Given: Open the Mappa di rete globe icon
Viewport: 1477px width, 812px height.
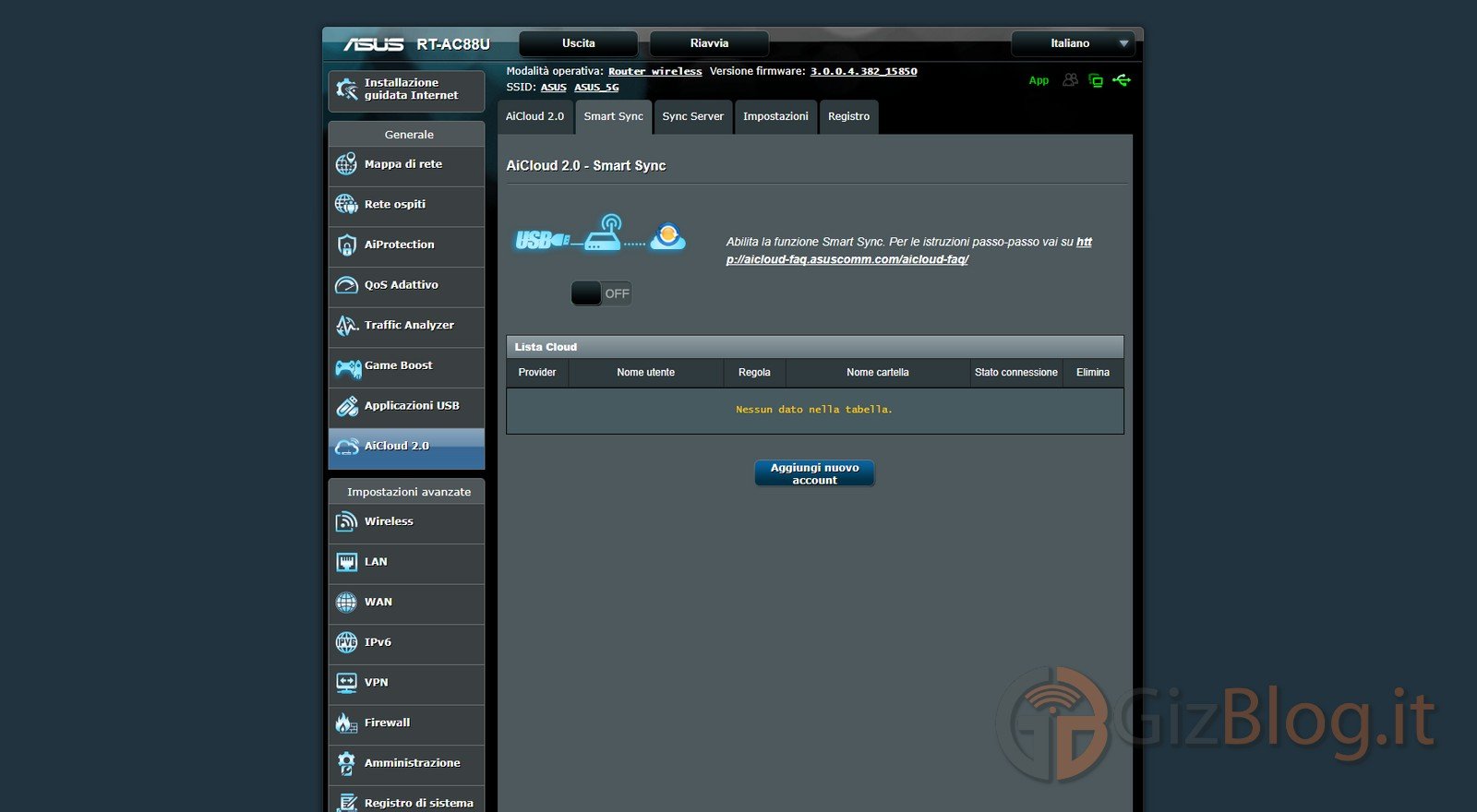Looking at the screenshot, I should point(346,164).
